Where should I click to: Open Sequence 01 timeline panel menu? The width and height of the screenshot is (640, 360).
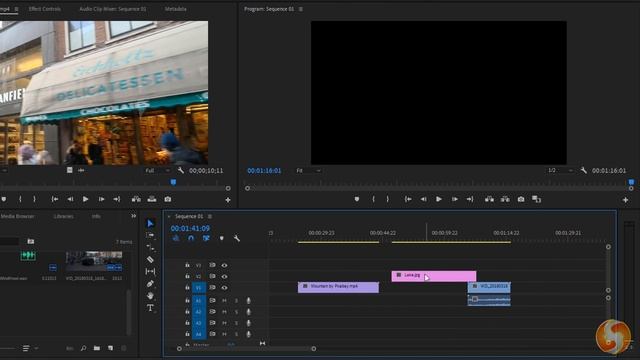coord(210,216)
